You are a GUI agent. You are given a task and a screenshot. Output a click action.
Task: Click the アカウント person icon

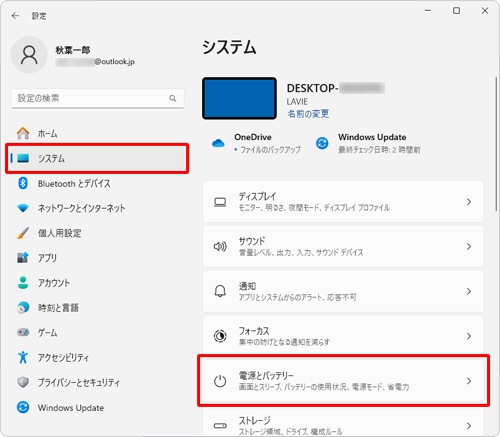(x=23, y=283)
